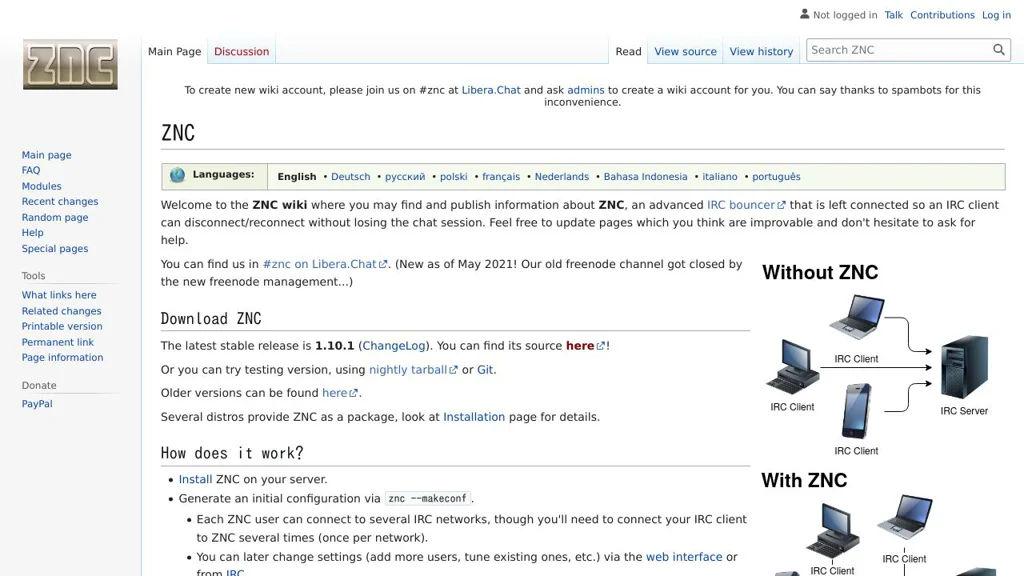This screenshot has width=1024, height=576.
Task: Click the Download ZNC heading
Action: point(211,319)
